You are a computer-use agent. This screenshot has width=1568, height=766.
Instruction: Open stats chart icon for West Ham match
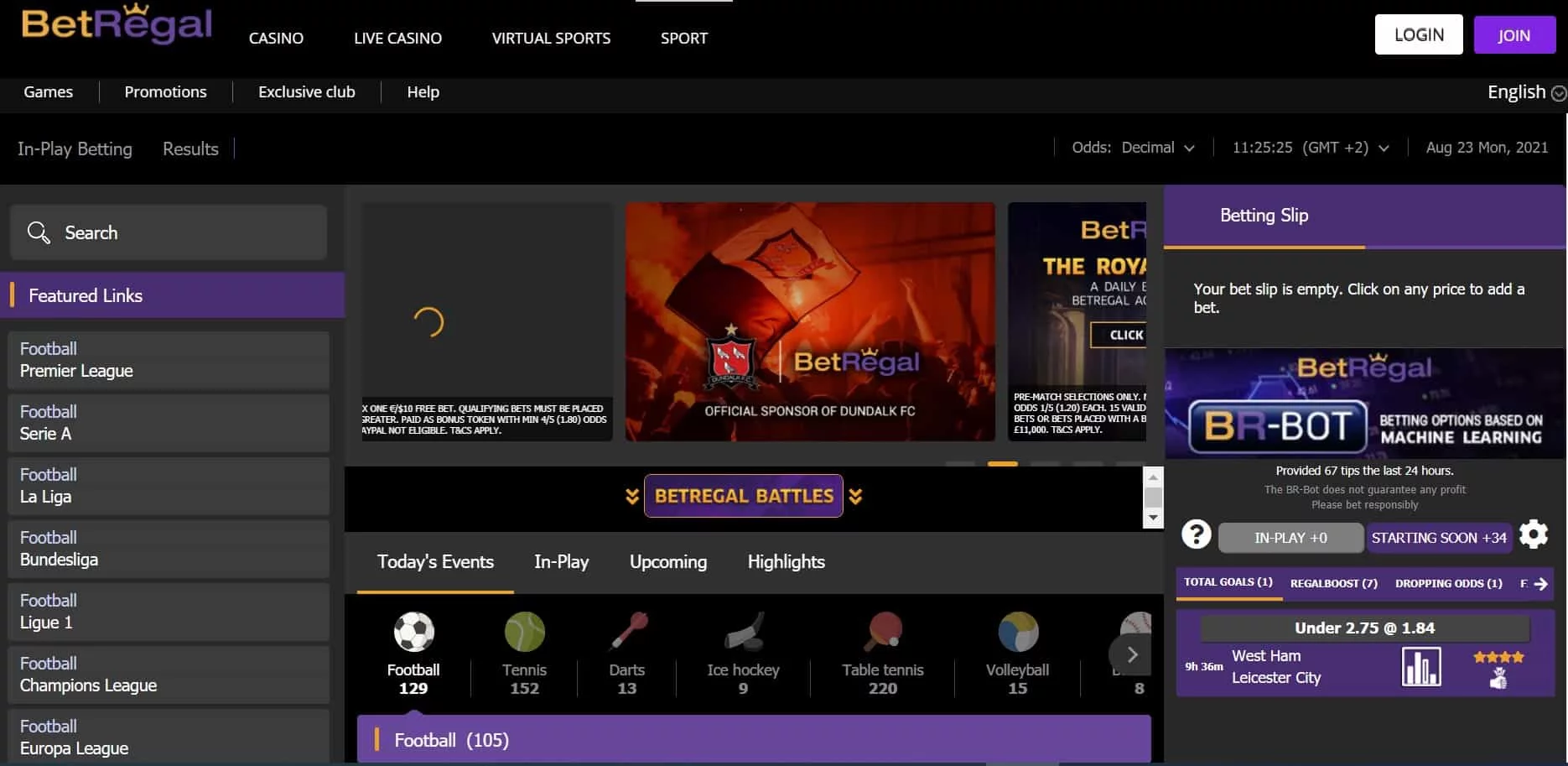click(x=1421, y=666)
